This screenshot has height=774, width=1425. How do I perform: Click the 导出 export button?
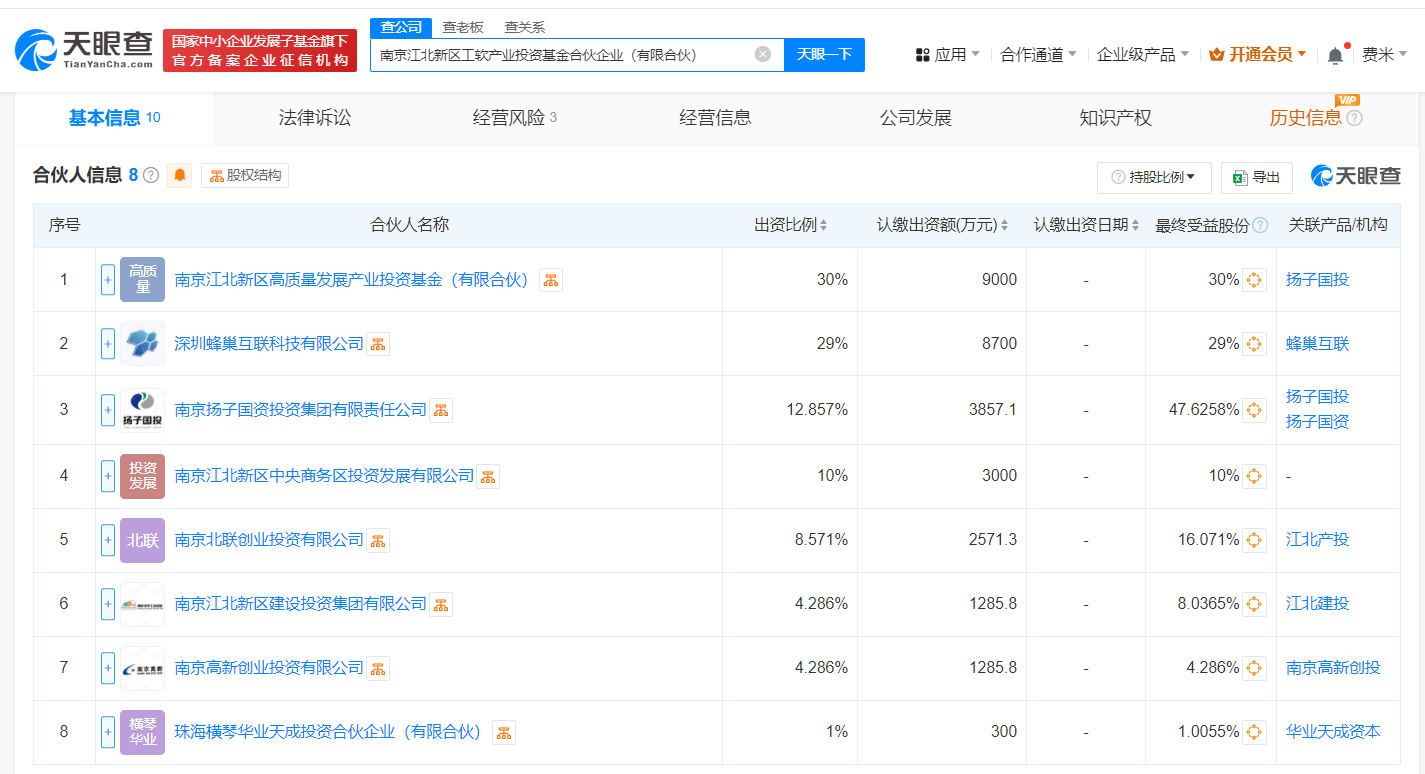point(1257,177)
